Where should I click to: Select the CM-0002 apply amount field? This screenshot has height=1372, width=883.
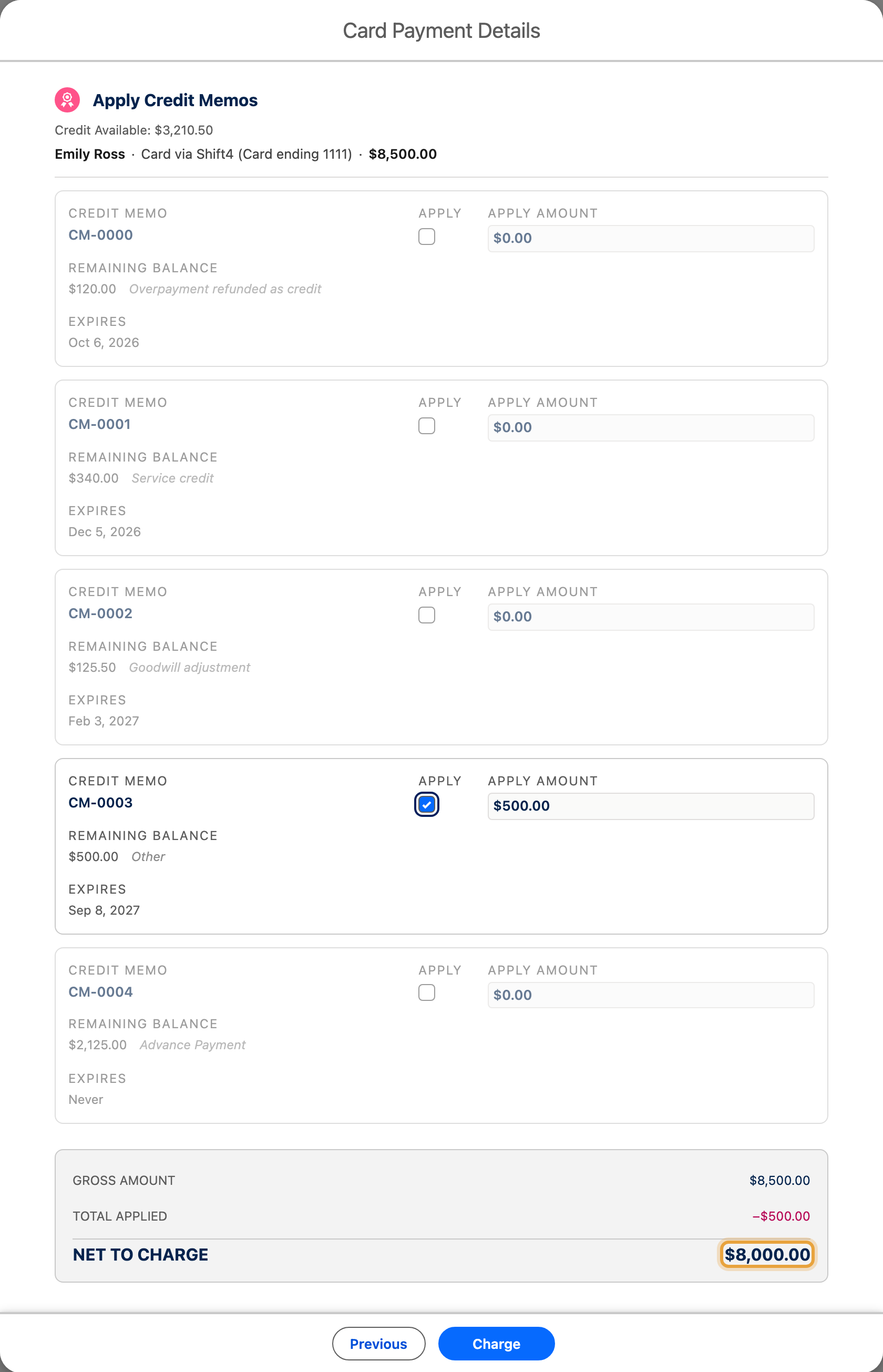point(651,616)
